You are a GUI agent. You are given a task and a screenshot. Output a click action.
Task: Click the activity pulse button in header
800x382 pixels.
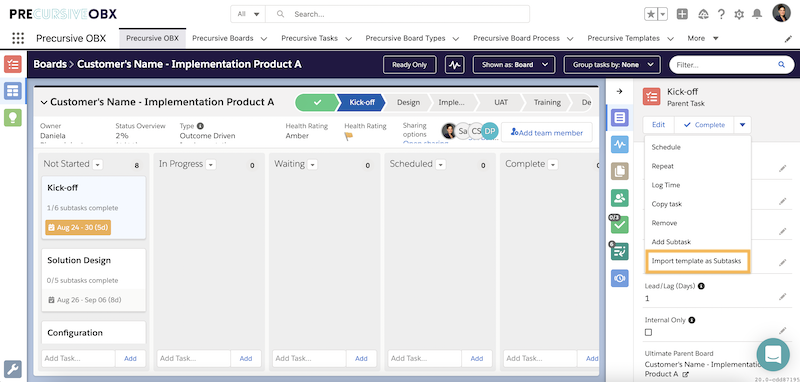click(x=455, y=65)
